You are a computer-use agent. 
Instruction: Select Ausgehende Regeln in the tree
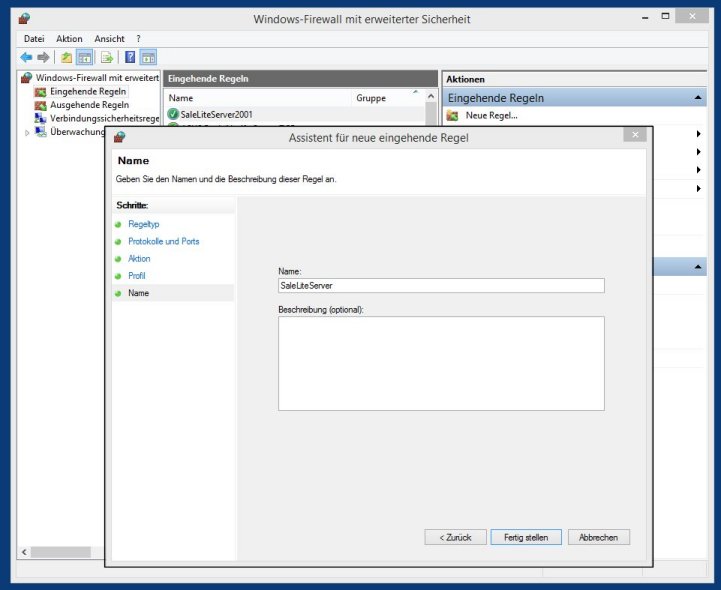tap(89, 104)
